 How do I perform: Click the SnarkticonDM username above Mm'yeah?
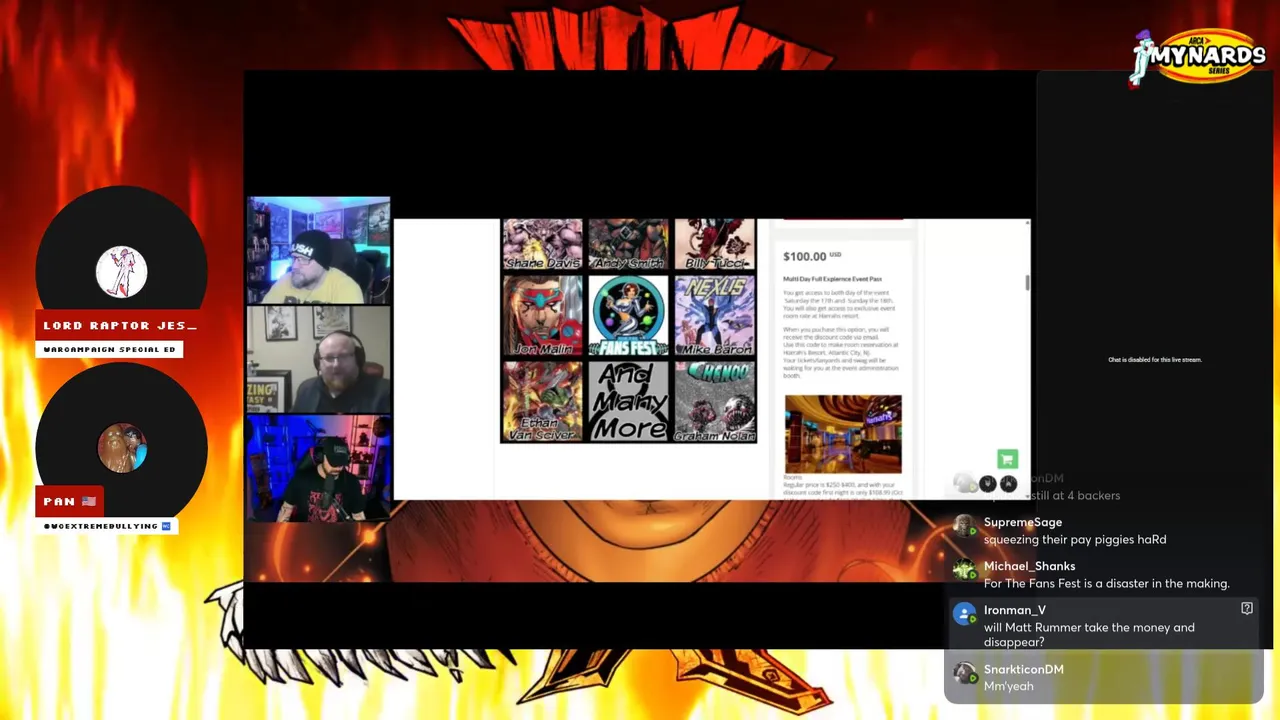[1024, 669]
